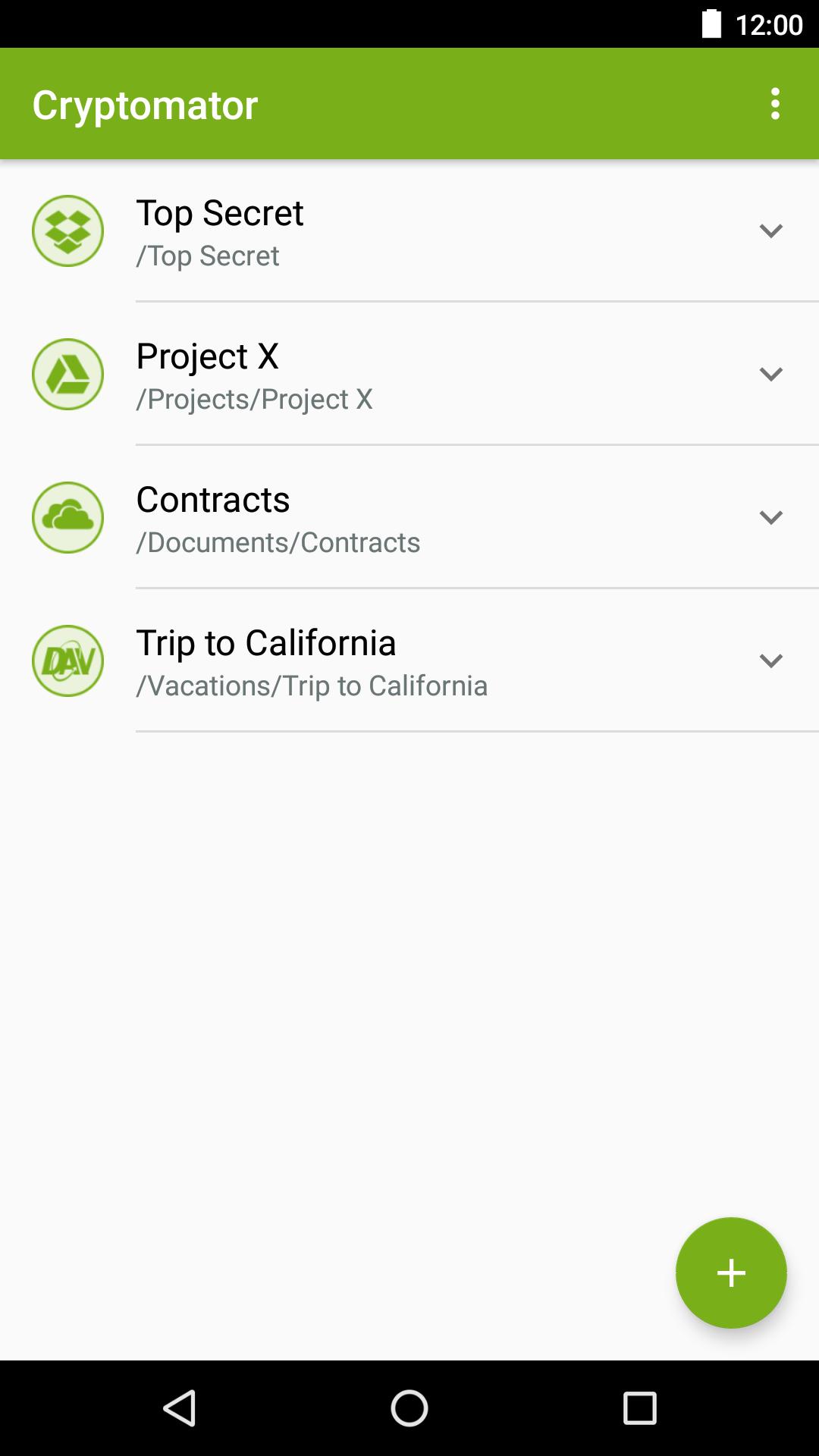Tap the WebDAV icon for Trip to California
The height and width of the screenshot is (1456, 819).
(67, 661)
